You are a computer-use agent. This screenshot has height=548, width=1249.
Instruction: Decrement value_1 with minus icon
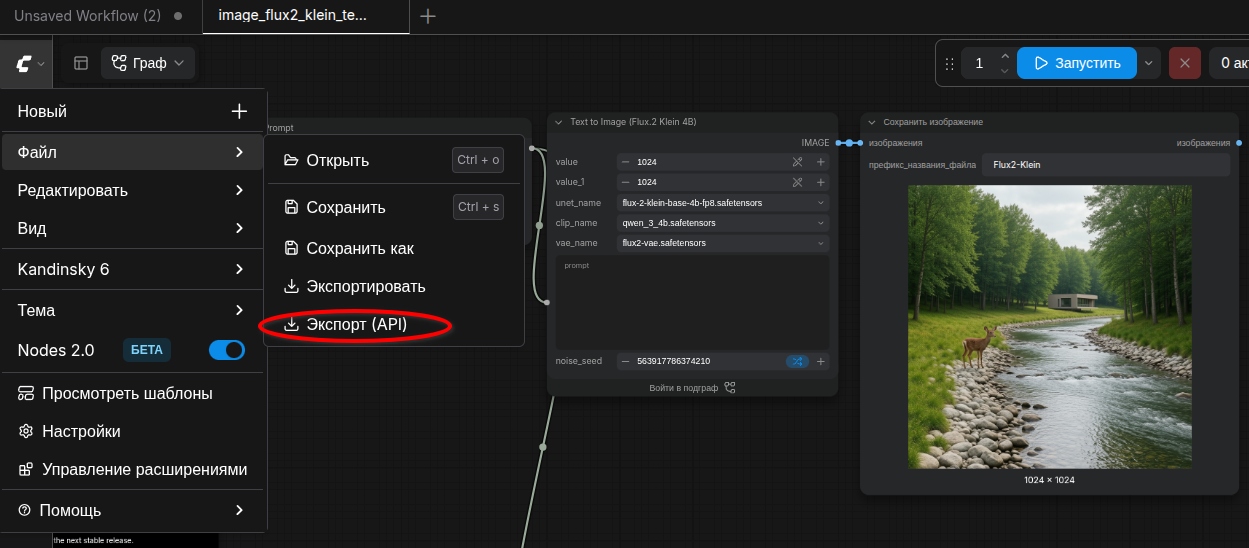(x=626, y=182)
